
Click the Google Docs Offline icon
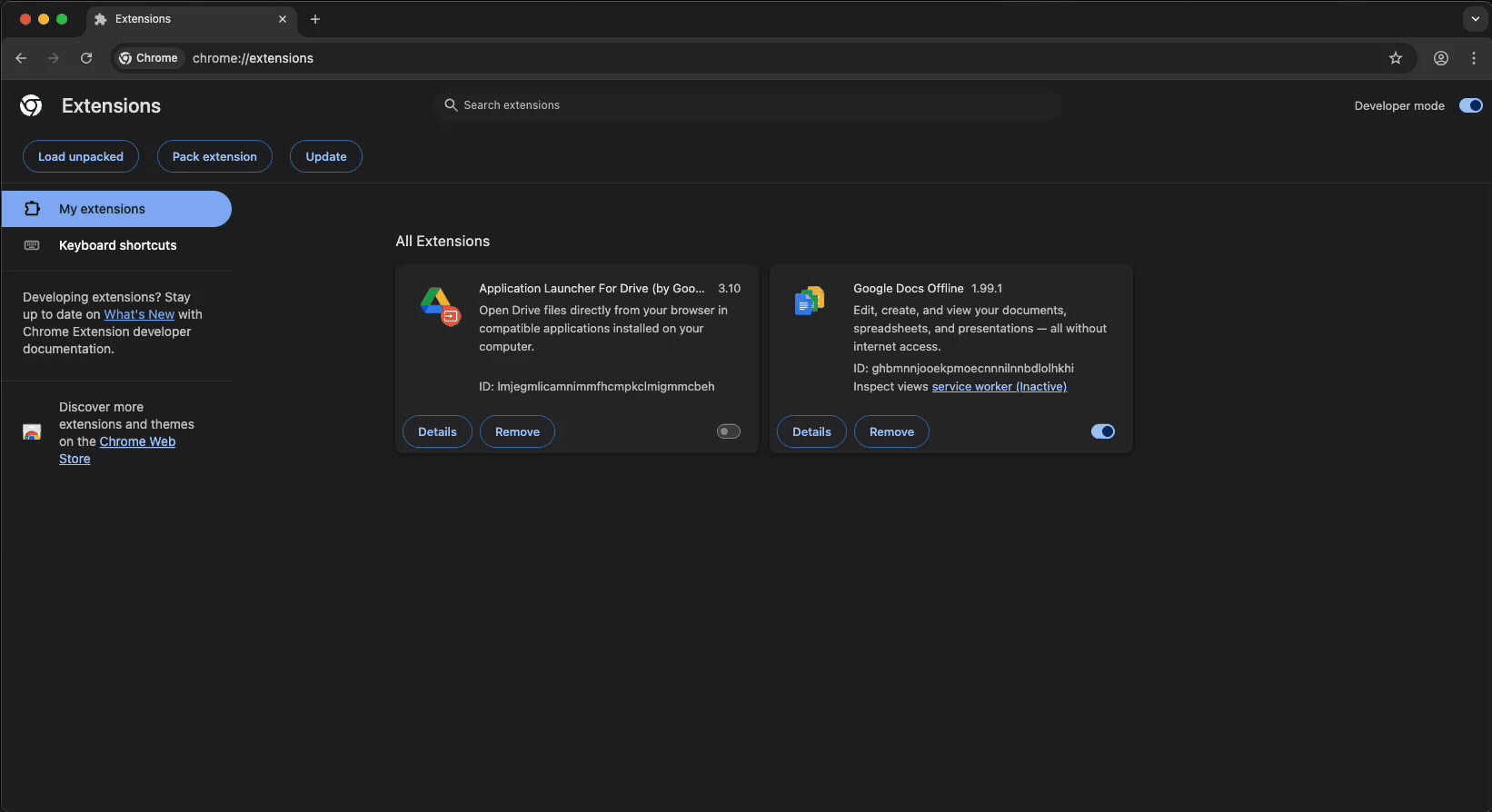(x=810, y=301)
